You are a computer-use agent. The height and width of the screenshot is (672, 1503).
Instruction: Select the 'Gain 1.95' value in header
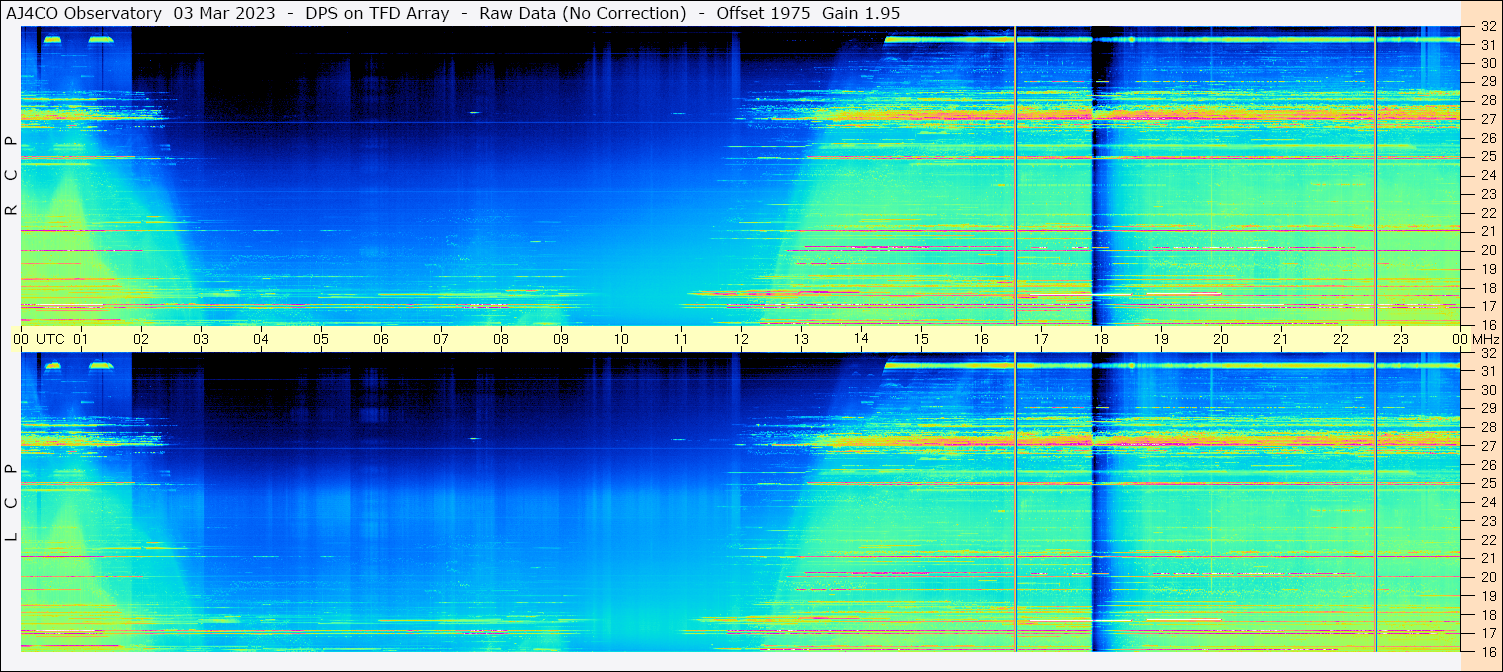point(861,13)
